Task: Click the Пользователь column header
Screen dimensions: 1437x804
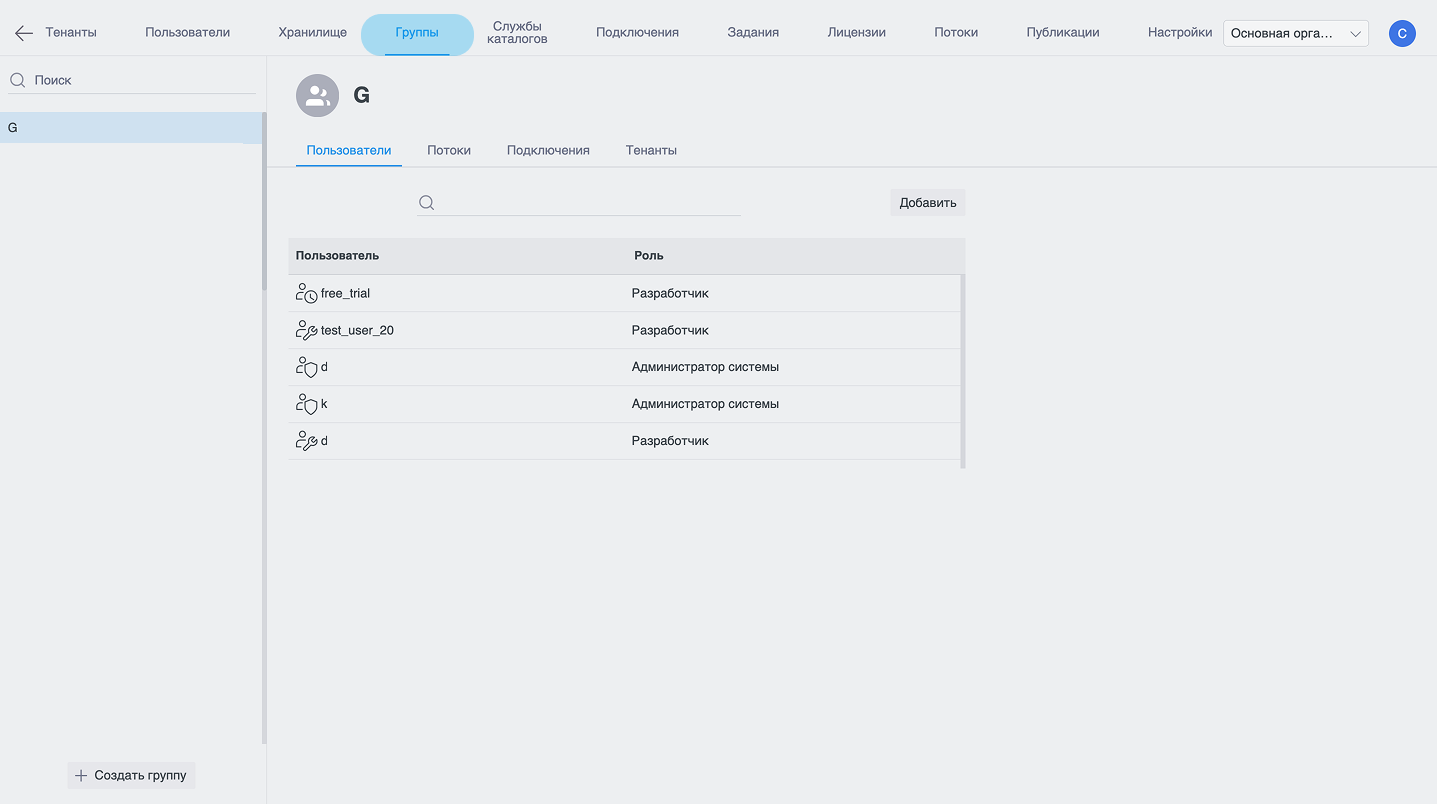Action: [337, 256]
